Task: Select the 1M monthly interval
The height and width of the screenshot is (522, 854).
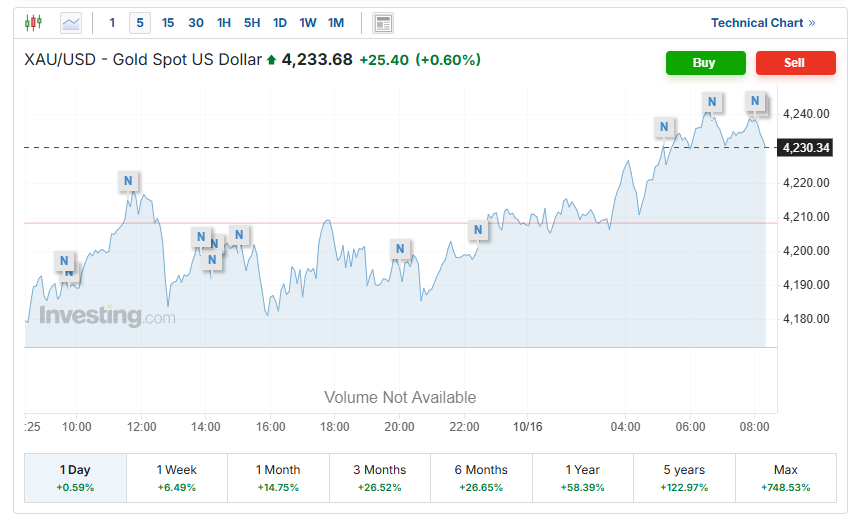Action: (x=336, y=23)
